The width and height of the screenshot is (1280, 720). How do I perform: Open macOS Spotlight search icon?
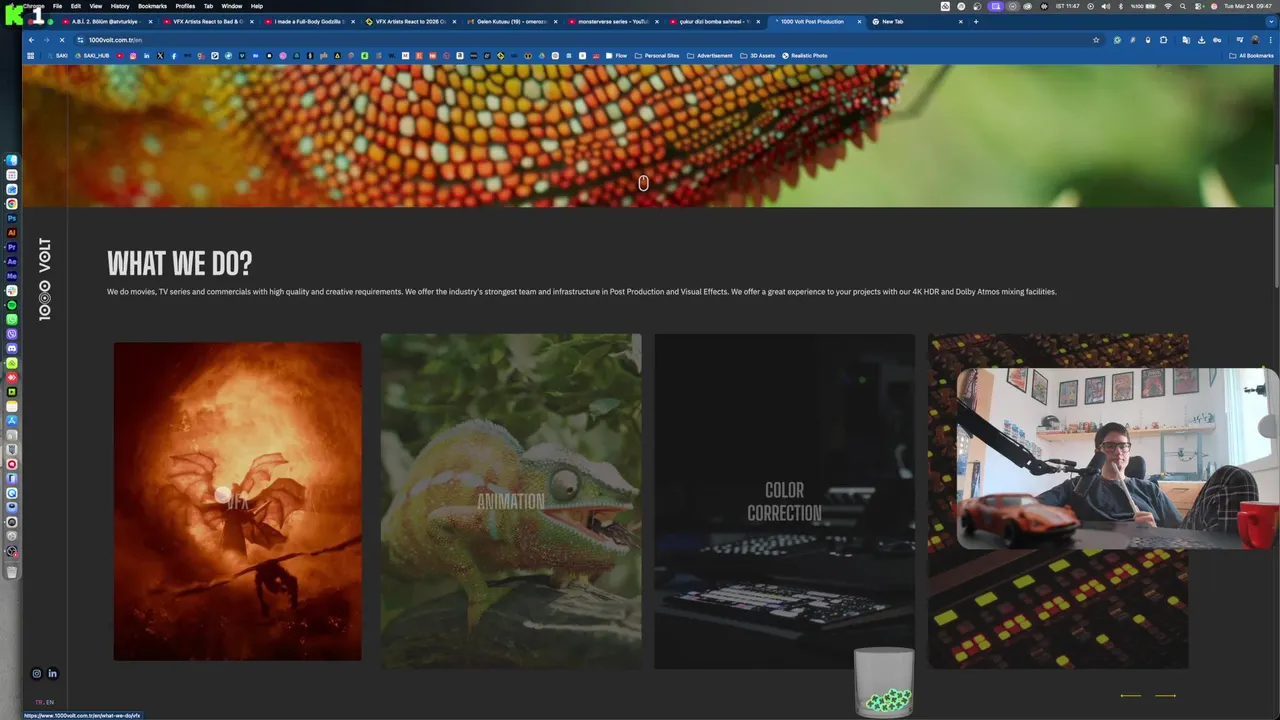point(1183,6)
